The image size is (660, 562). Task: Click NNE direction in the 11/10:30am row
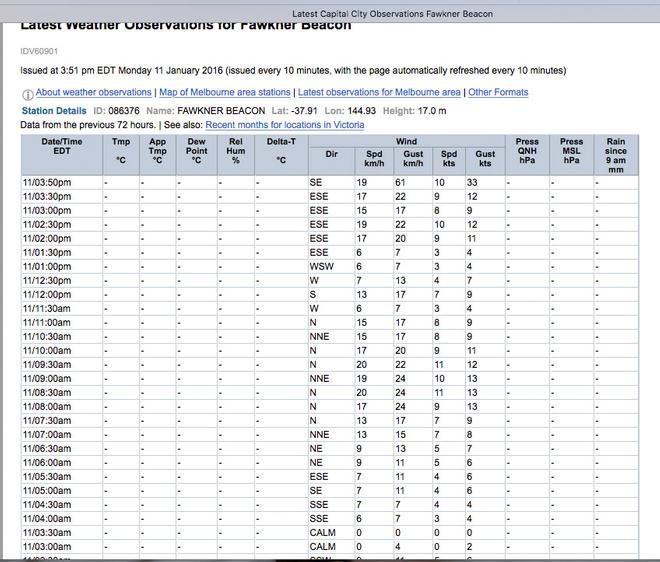[x=319, y=337]
